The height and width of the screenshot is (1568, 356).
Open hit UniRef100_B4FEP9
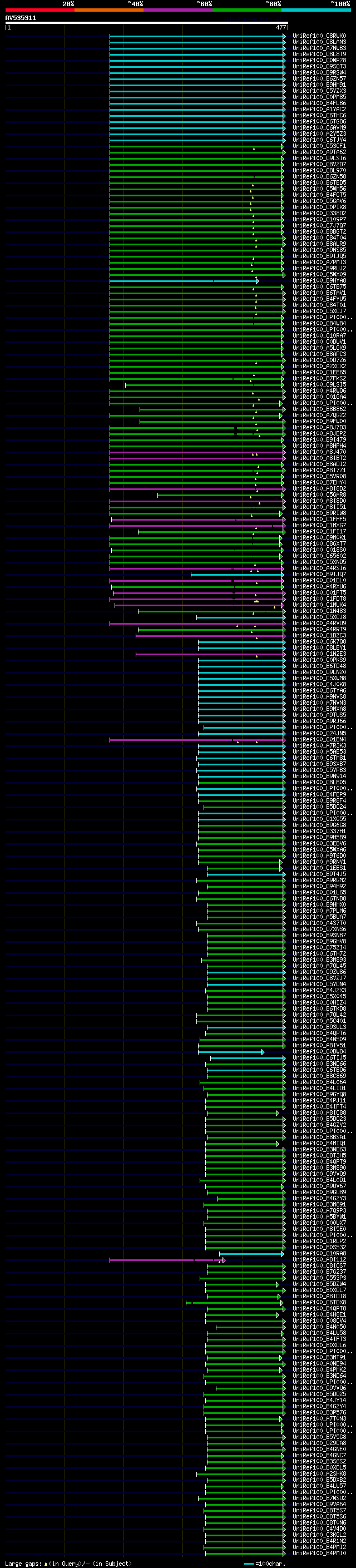[319, 794]
